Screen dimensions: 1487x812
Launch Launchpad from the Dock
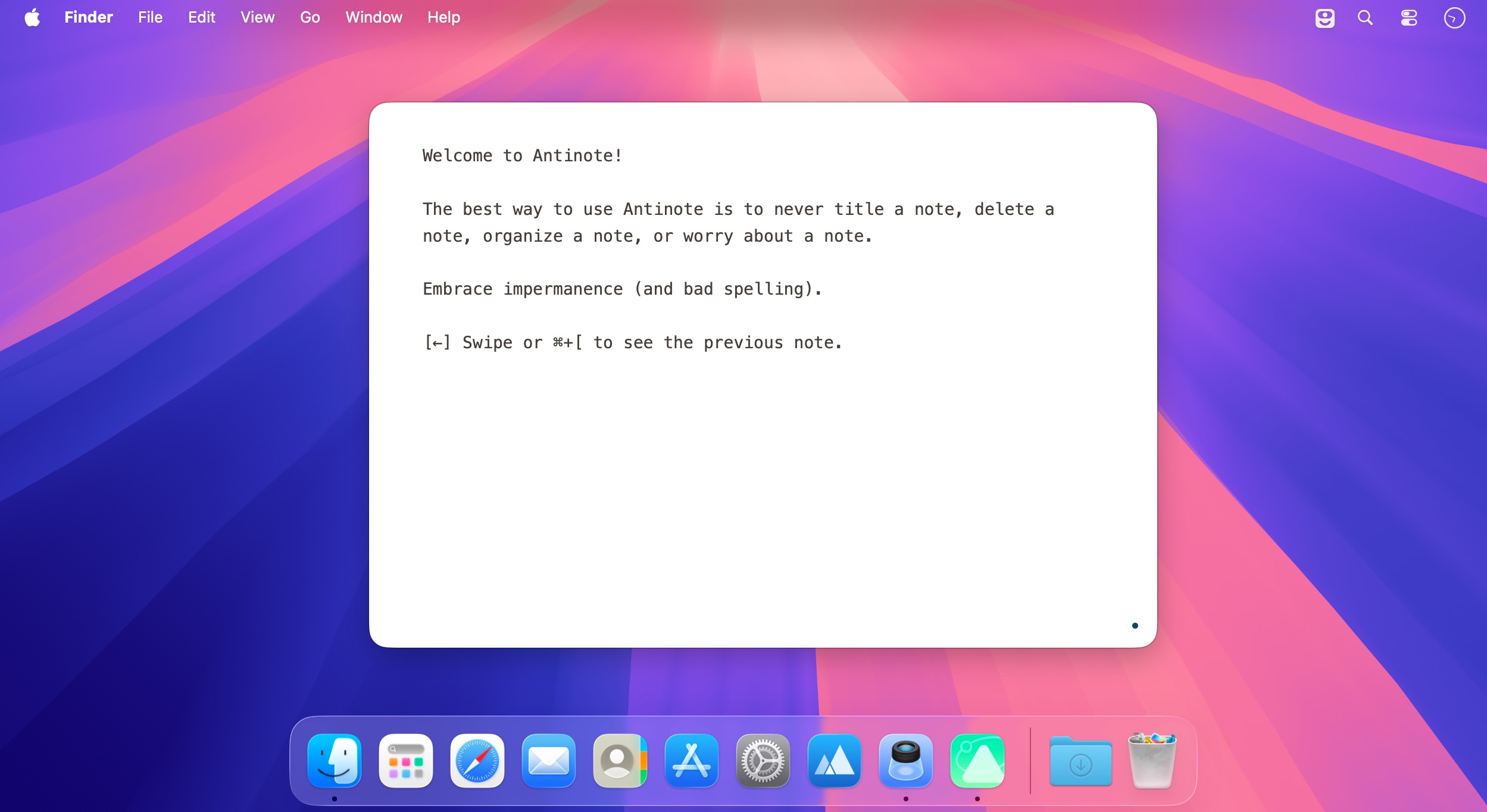406,761
